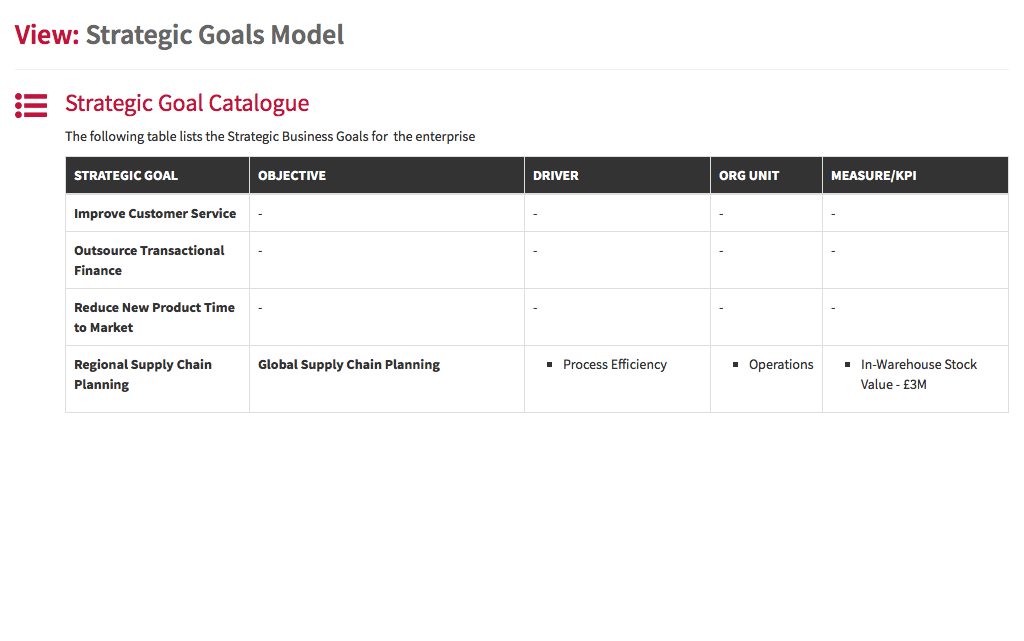Select the OBJECTIVE column header
1024x641 pixels.
[x=292, y=176]
